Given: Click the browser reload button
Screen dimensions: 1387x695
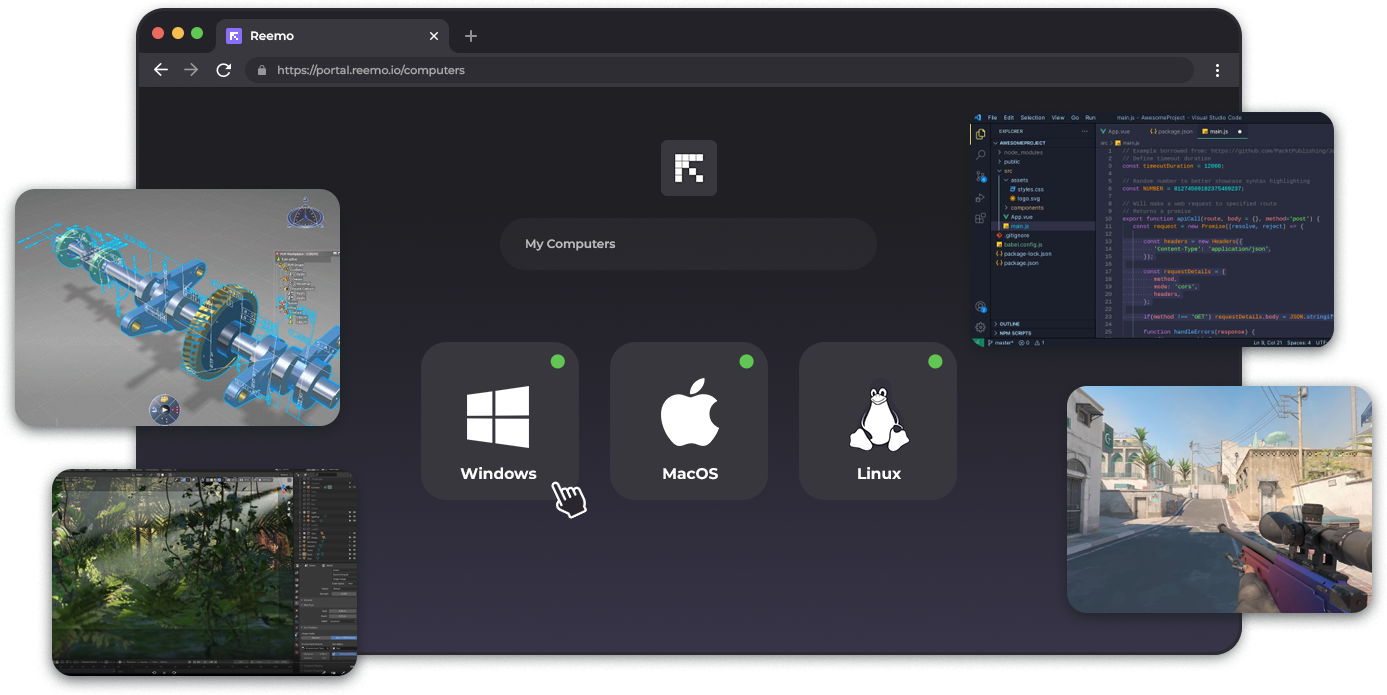Looking at the screenshot, I should (x=224, y=70).
